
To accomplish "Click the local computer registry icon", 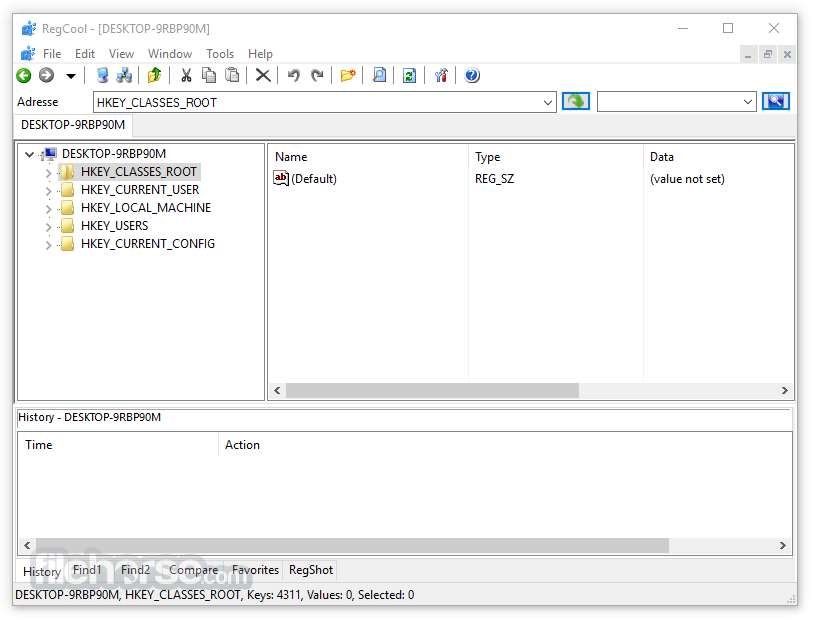I will pos(102,76).
